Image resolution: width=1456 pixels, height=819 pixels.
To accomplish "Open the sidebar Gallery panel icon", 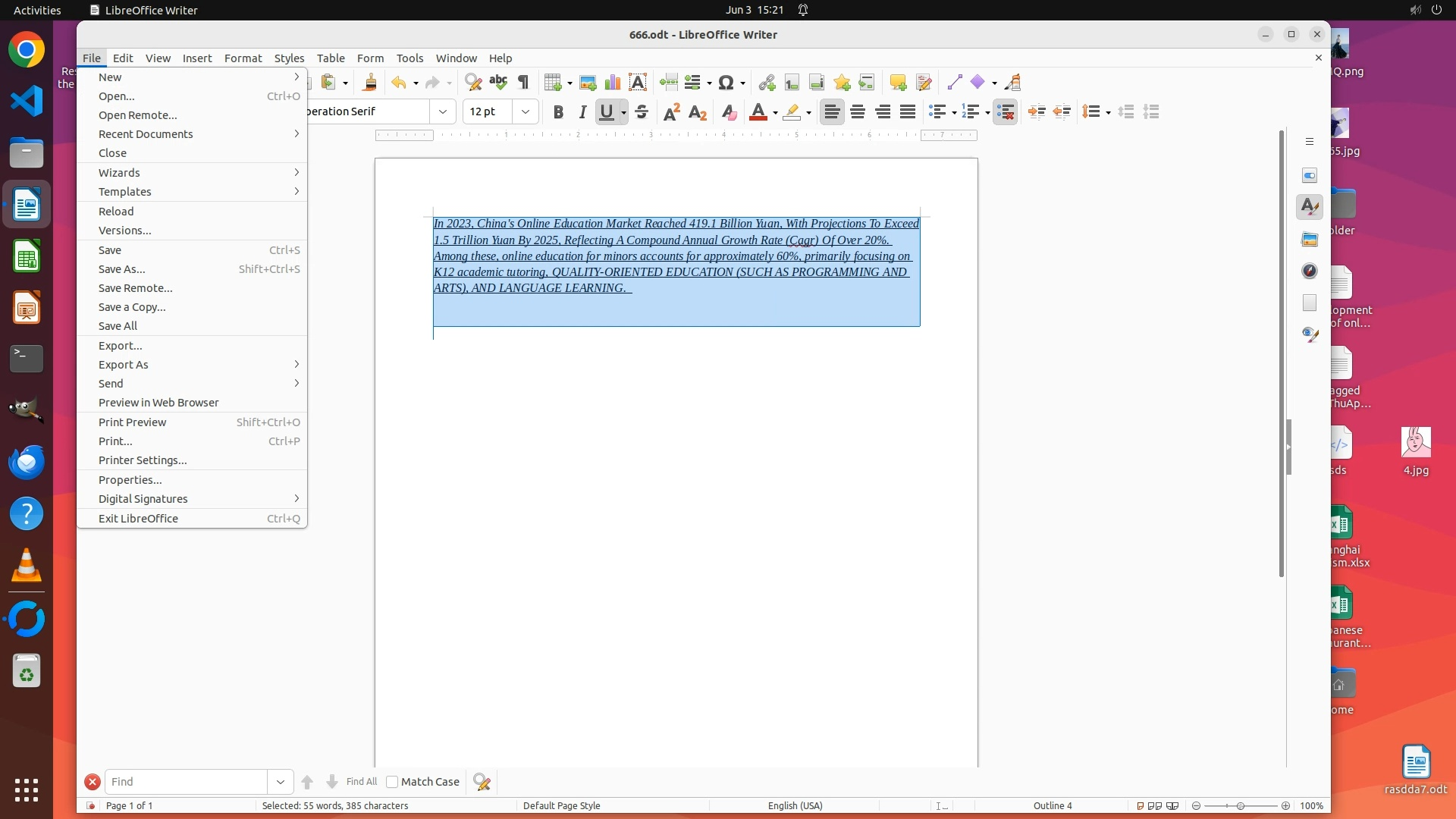I will 1310,240.
